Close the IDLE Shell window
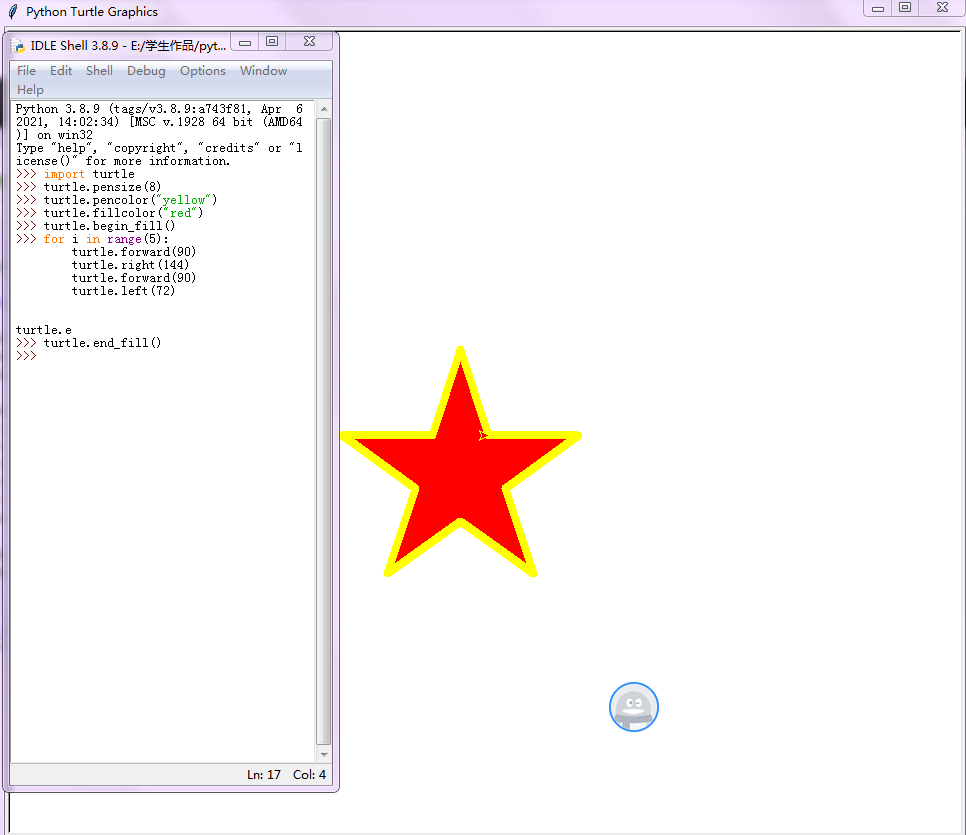The image size is (966, 835). [309, 42]
